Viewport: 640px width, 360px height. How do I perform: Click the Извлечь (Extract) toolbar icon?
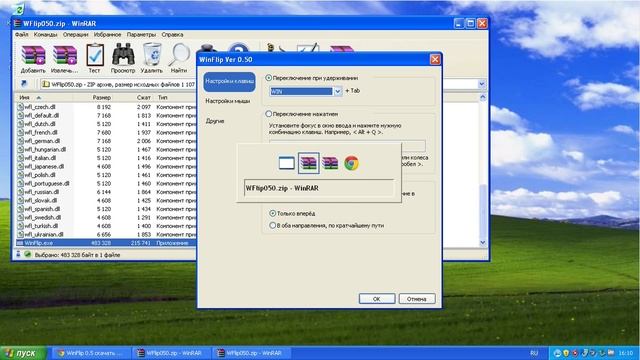coord(64,55)
